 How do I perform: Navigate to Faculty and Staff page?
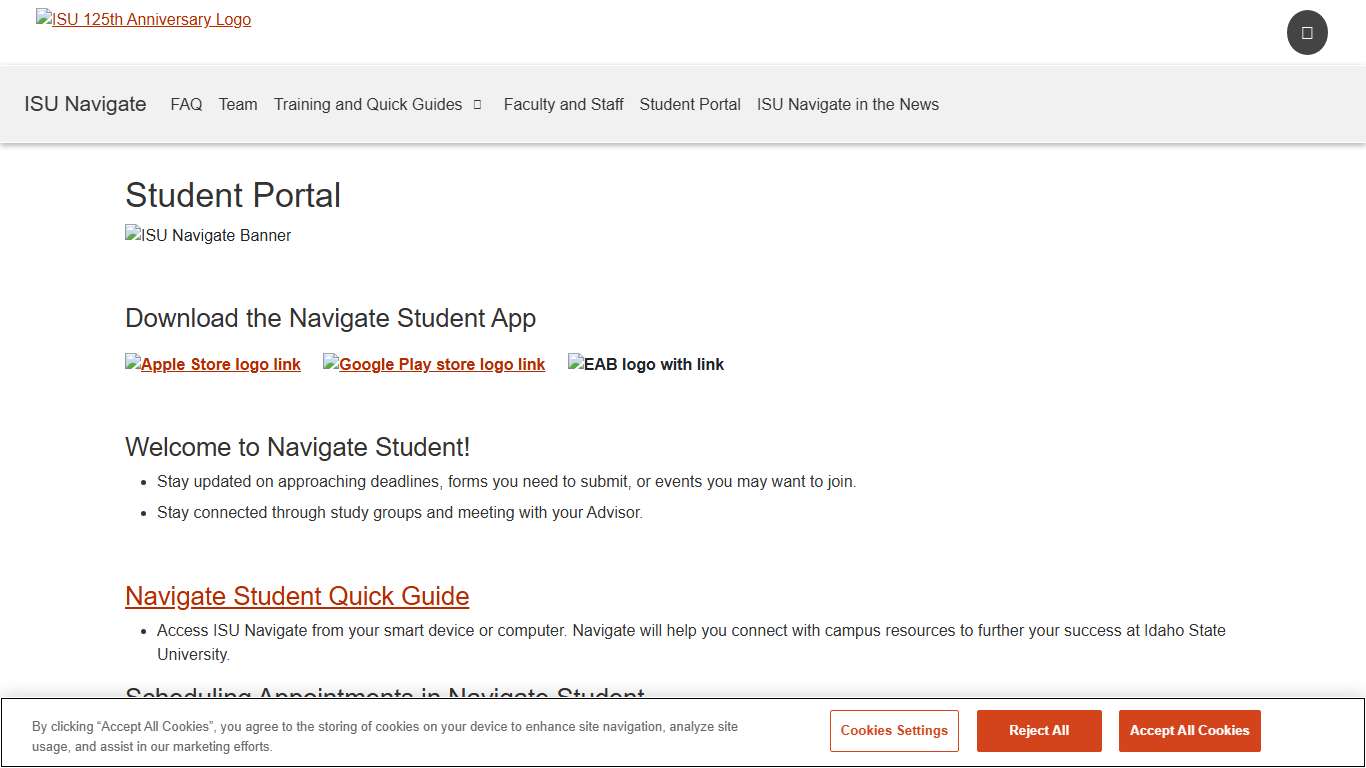[563, 104]
